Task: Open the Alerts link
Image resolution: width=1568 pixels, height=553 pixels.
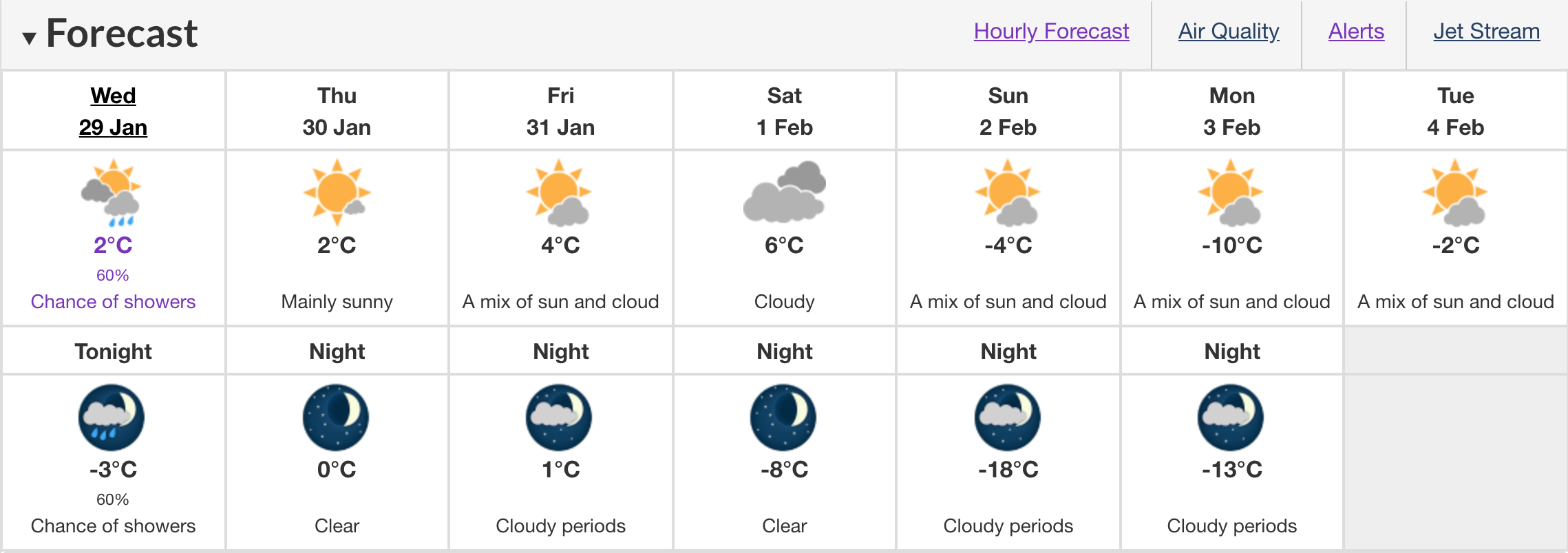Action: (x=1356, y=31)
